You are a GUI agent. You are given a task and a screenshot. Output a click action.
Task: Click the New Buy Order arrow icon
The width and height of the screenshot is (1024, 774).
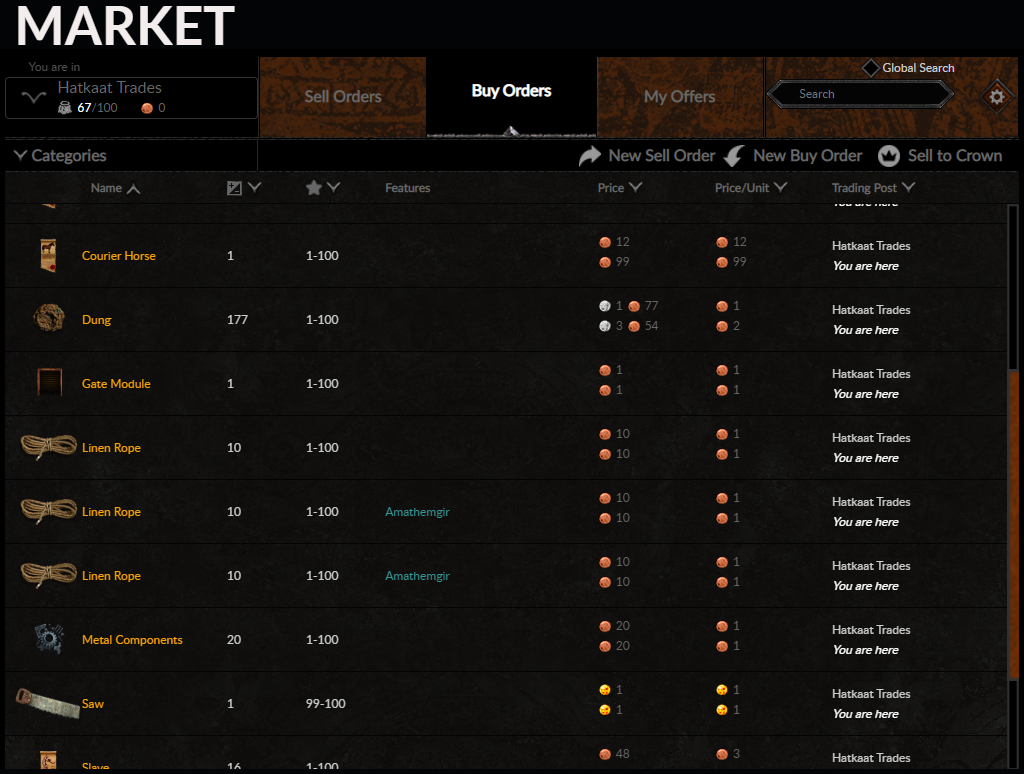734,155
